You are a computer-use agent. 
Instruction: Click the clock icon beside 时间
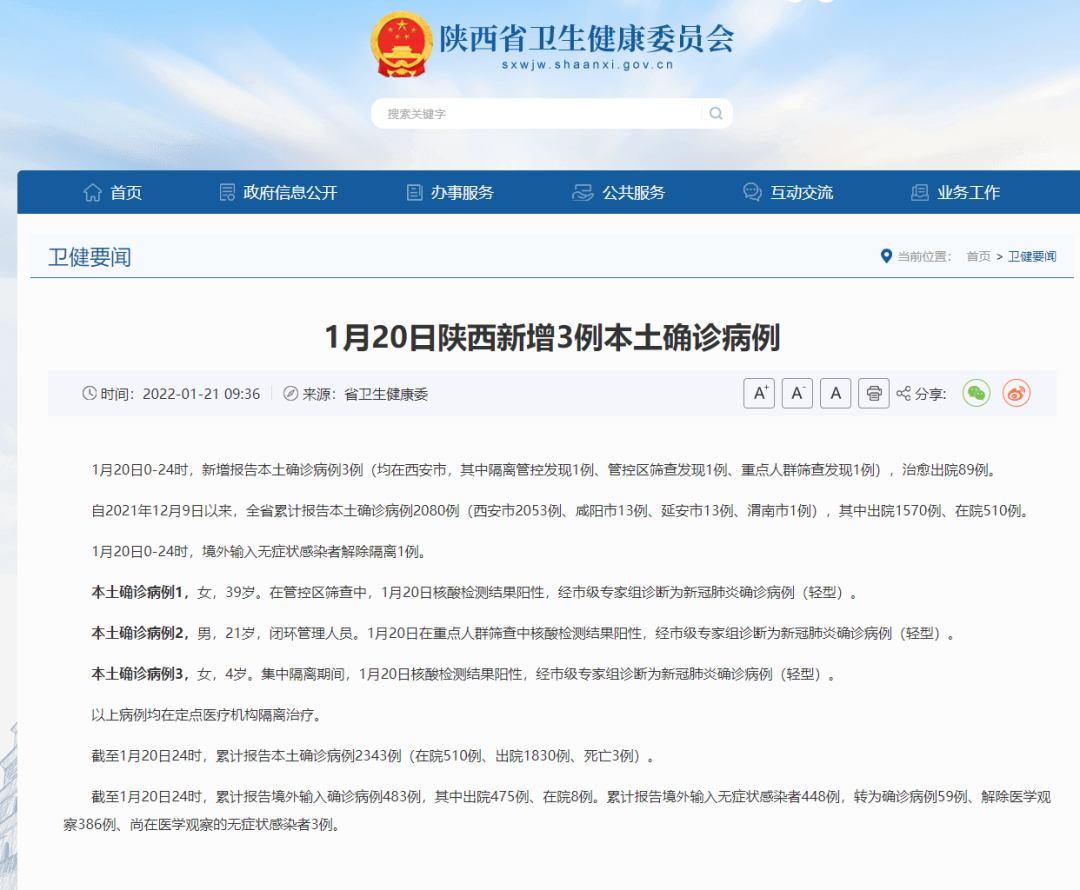tap(90, 393)
